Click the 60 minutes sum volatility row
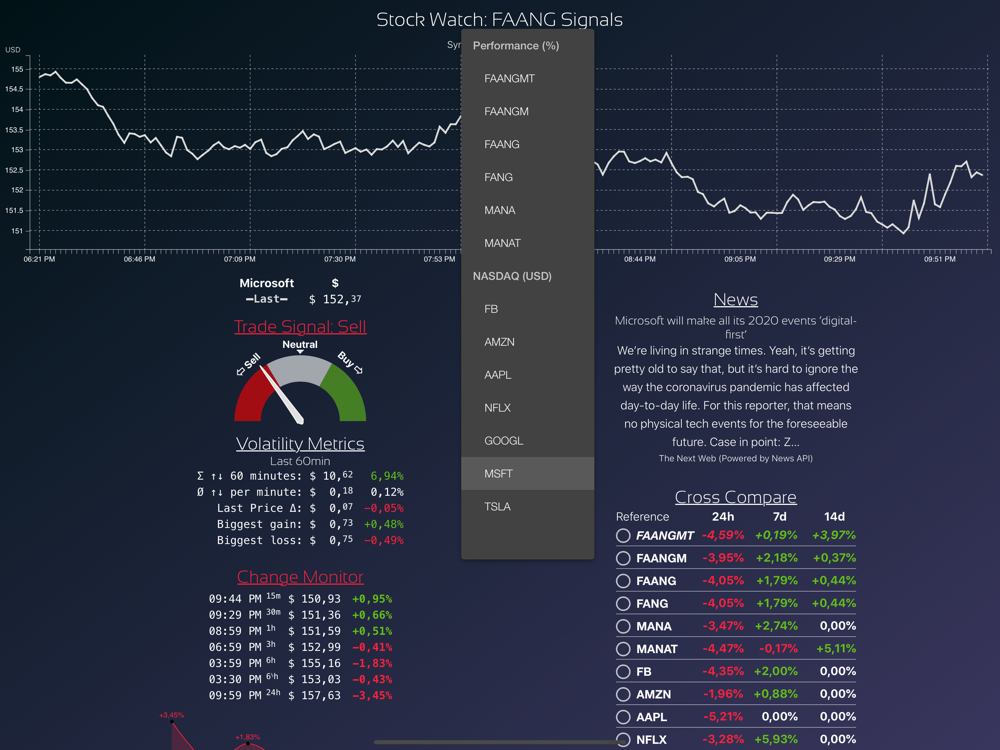 coord(300,476)
